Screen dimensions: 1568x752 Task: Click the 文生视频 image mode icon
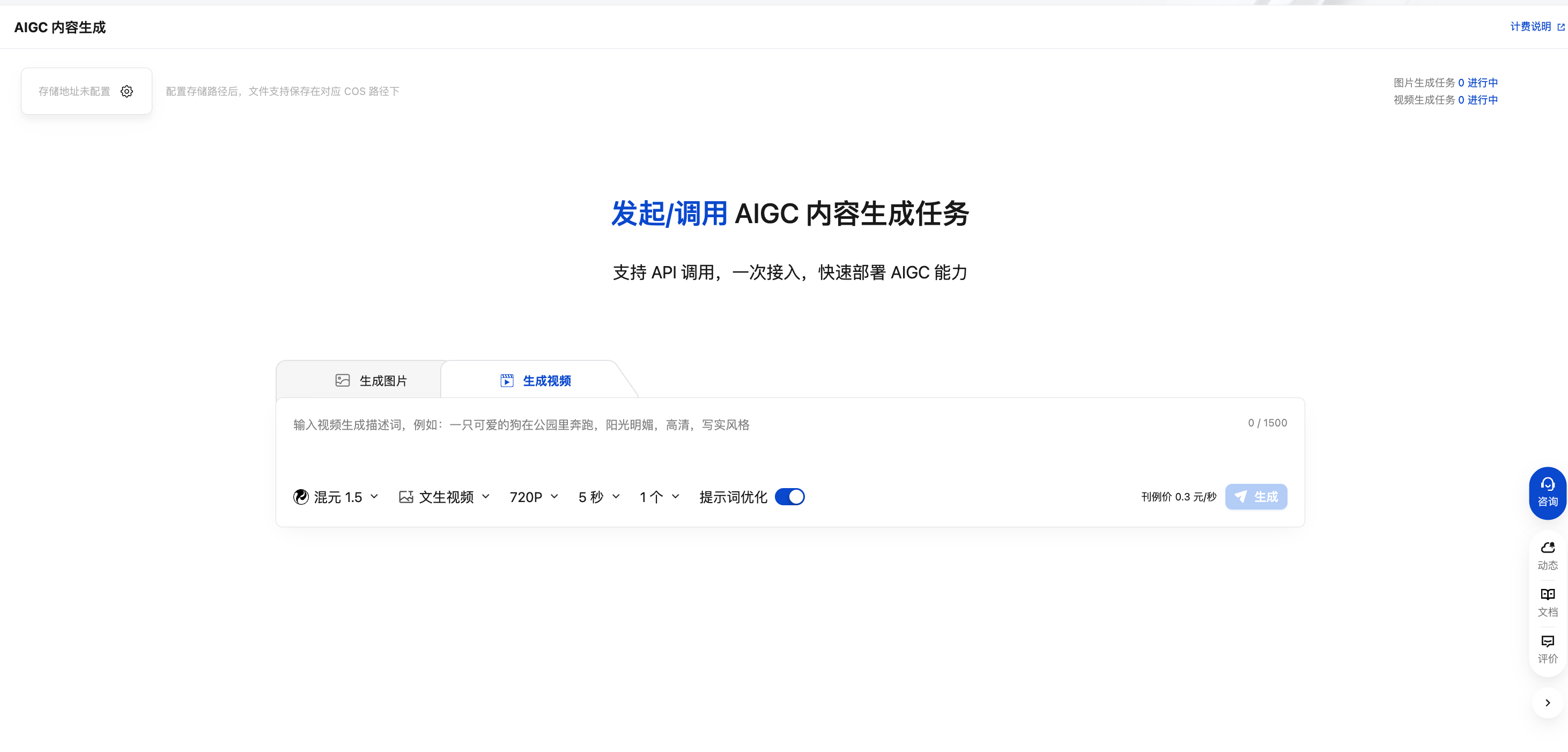(406, 497)
